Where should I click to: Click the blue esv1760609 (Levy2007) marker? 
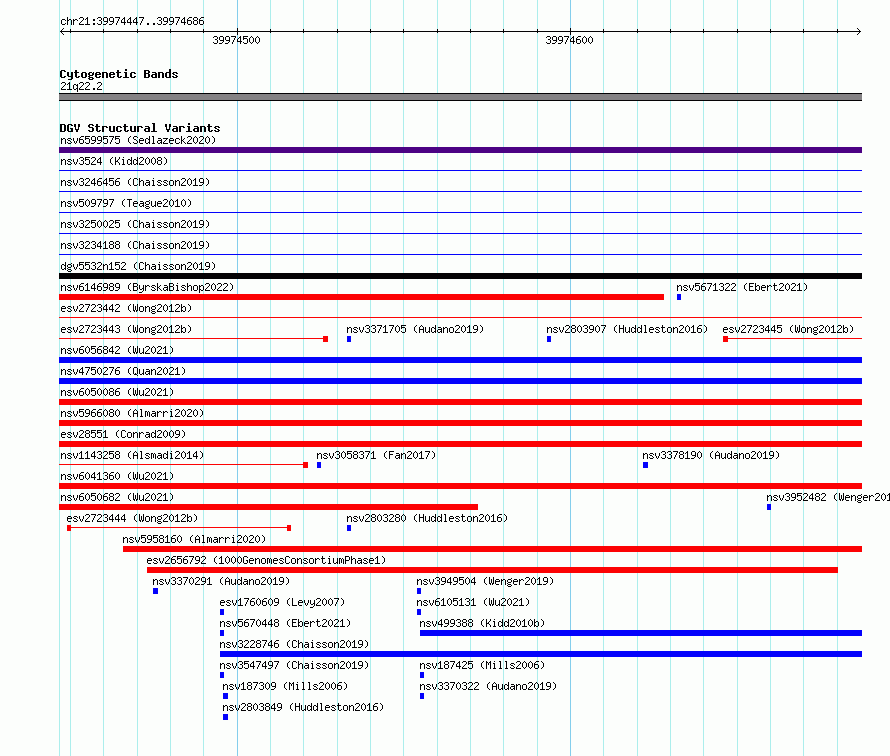tap(222, 612)
